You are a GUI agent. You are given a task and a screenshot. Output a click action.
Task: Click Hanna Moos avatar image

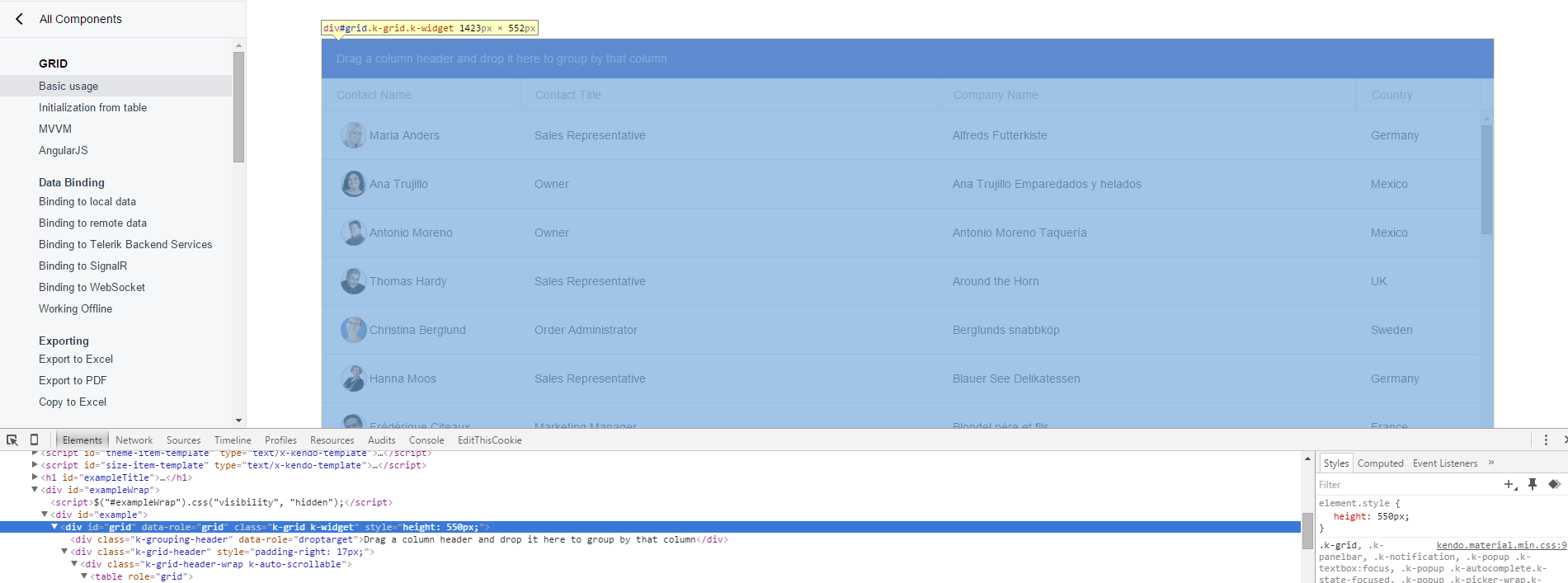pyautogui.click(x=353, y=378)
